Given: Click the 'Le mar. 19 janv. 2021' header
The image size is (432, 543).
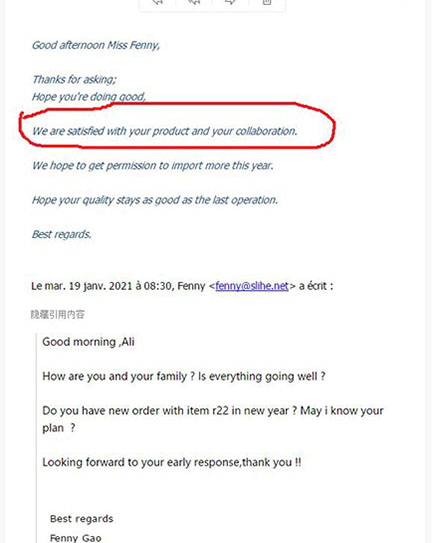Looking at the screenshot, I should click(x=182, y=286).
